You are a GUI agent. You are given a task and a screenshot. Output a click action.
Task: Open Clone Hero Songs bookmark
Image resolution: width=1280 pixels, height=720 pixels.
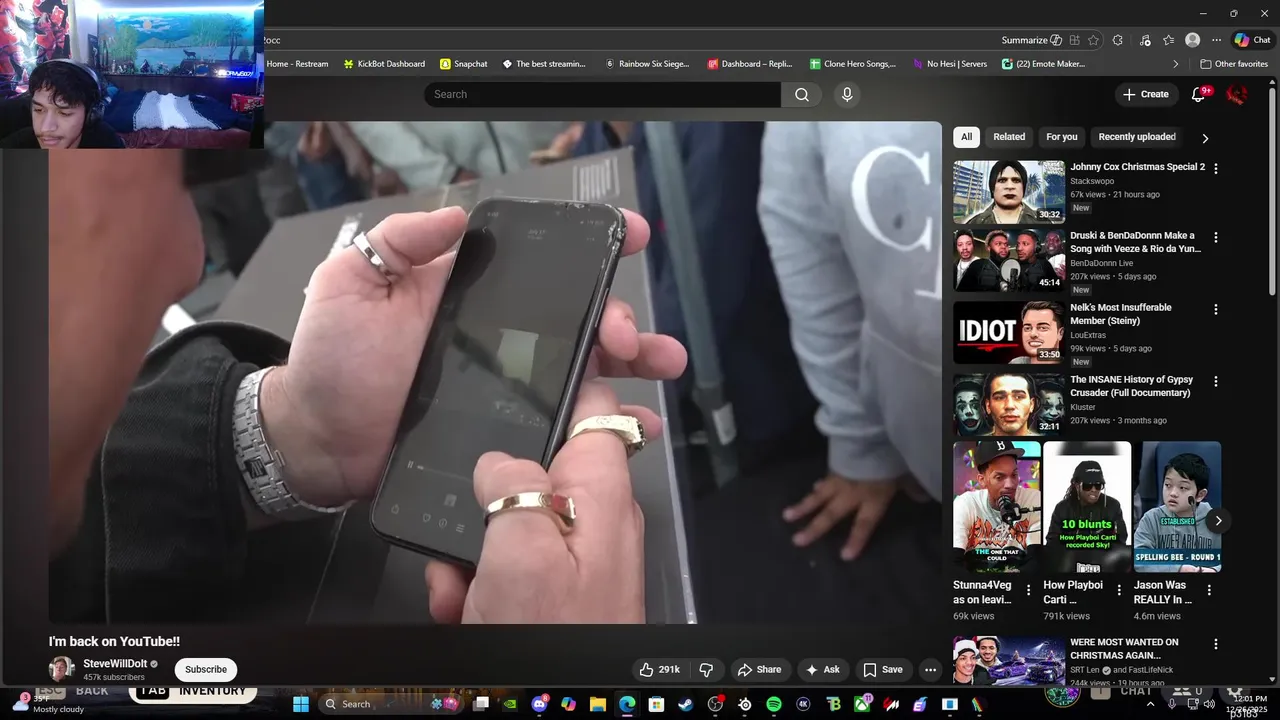point(853,64)
